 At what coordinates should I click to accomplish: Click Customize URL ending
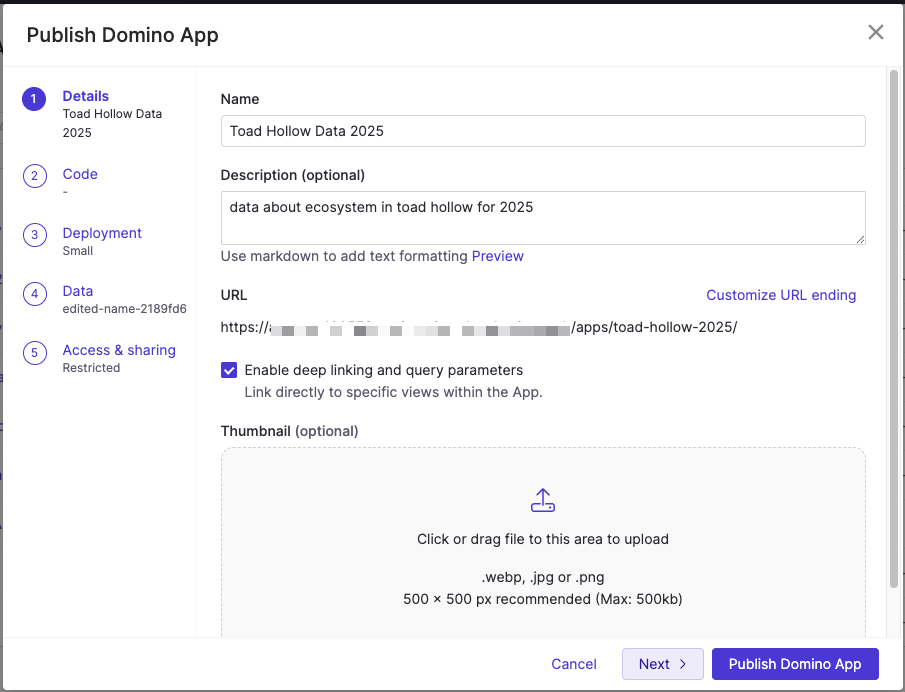pos(781,295)
